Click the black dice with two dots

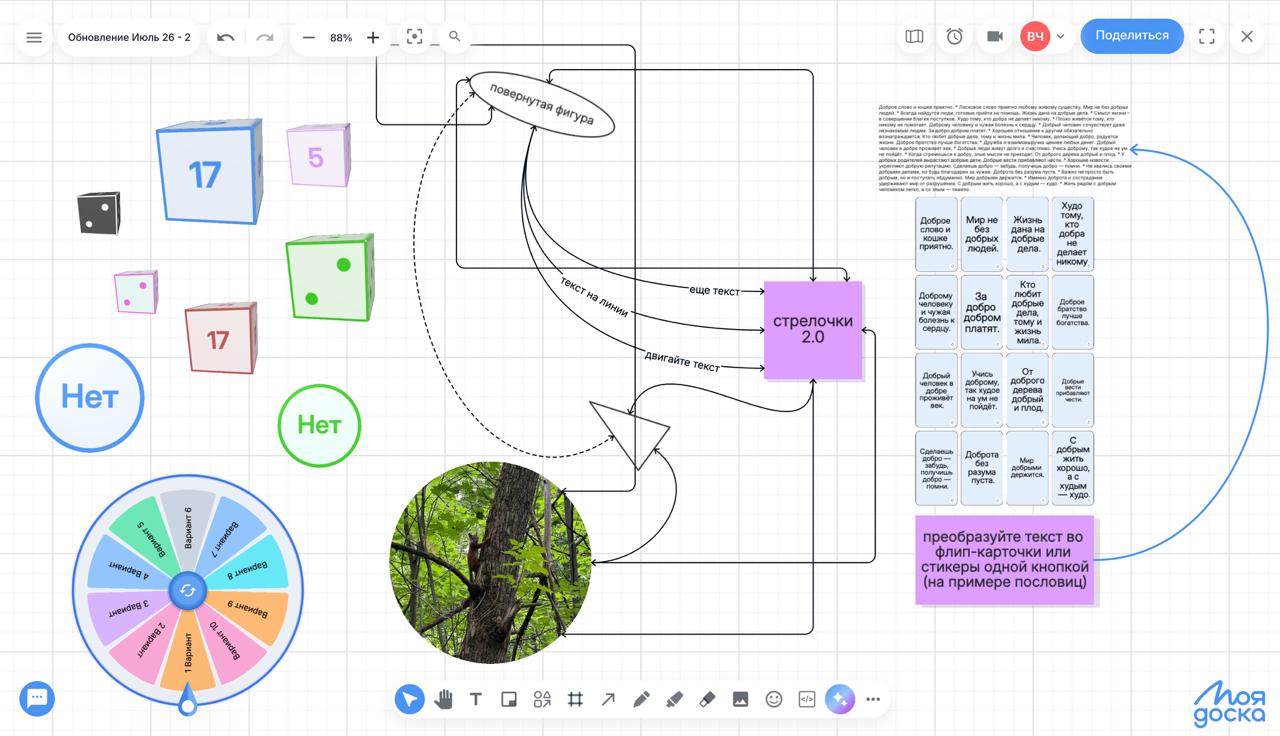click(99, 214)
